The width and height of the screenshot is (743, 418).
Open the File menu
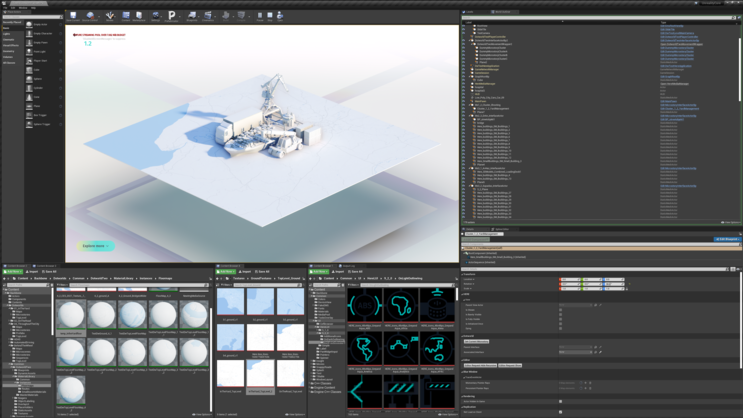(x=6, y=7)
